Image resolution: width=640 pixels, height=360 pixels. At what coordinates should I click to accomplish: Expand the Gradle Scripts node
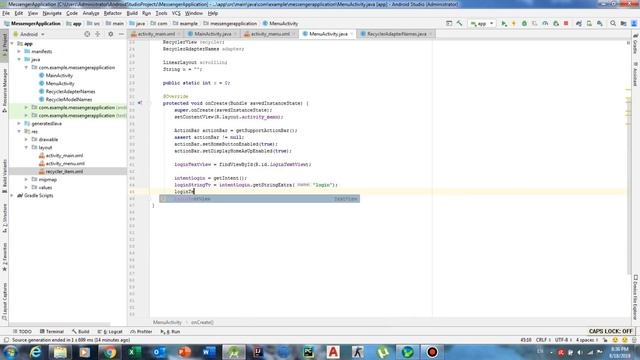[x=12, y=196]
